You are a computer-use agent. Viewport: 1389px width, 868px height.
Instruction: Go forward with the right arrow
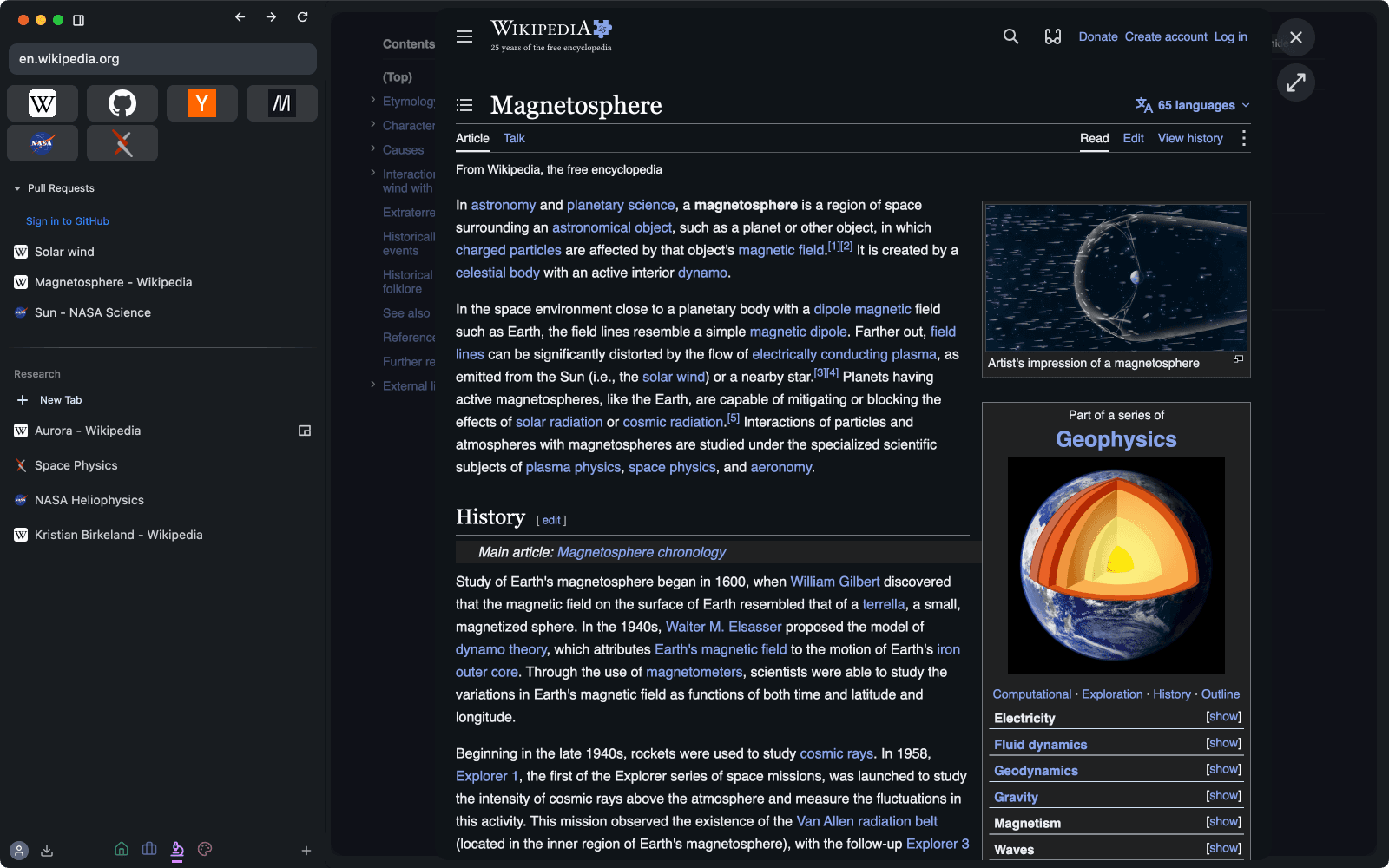[x=272, y=17]
